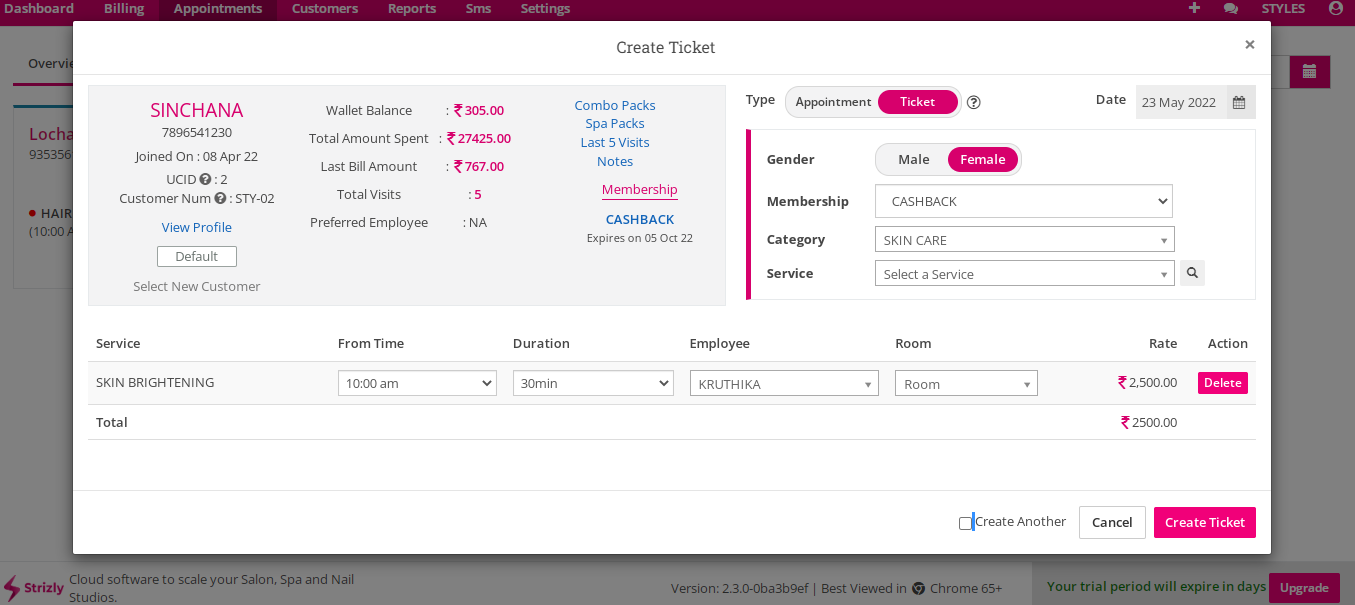The image size is (1355, 605).
Task: Cancel the ticket creation
Action: click(x=1112, y=522)
